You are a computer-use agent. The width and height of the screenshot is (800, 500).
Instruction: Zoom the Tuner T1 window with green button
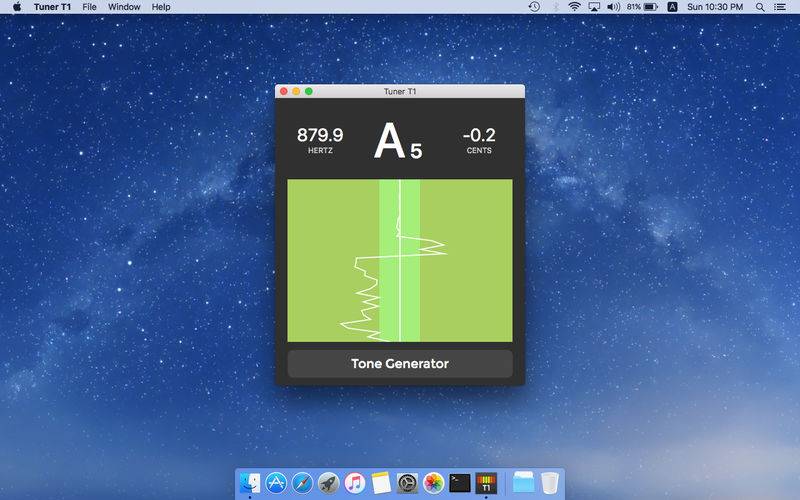coord(309,91)
